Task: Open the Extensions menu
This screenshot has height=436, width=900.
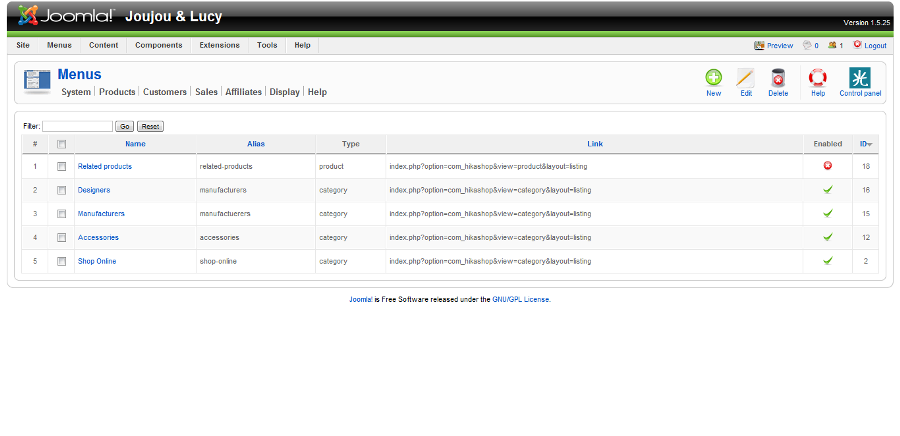Action: pyautogui.click(x=220, y=45)
